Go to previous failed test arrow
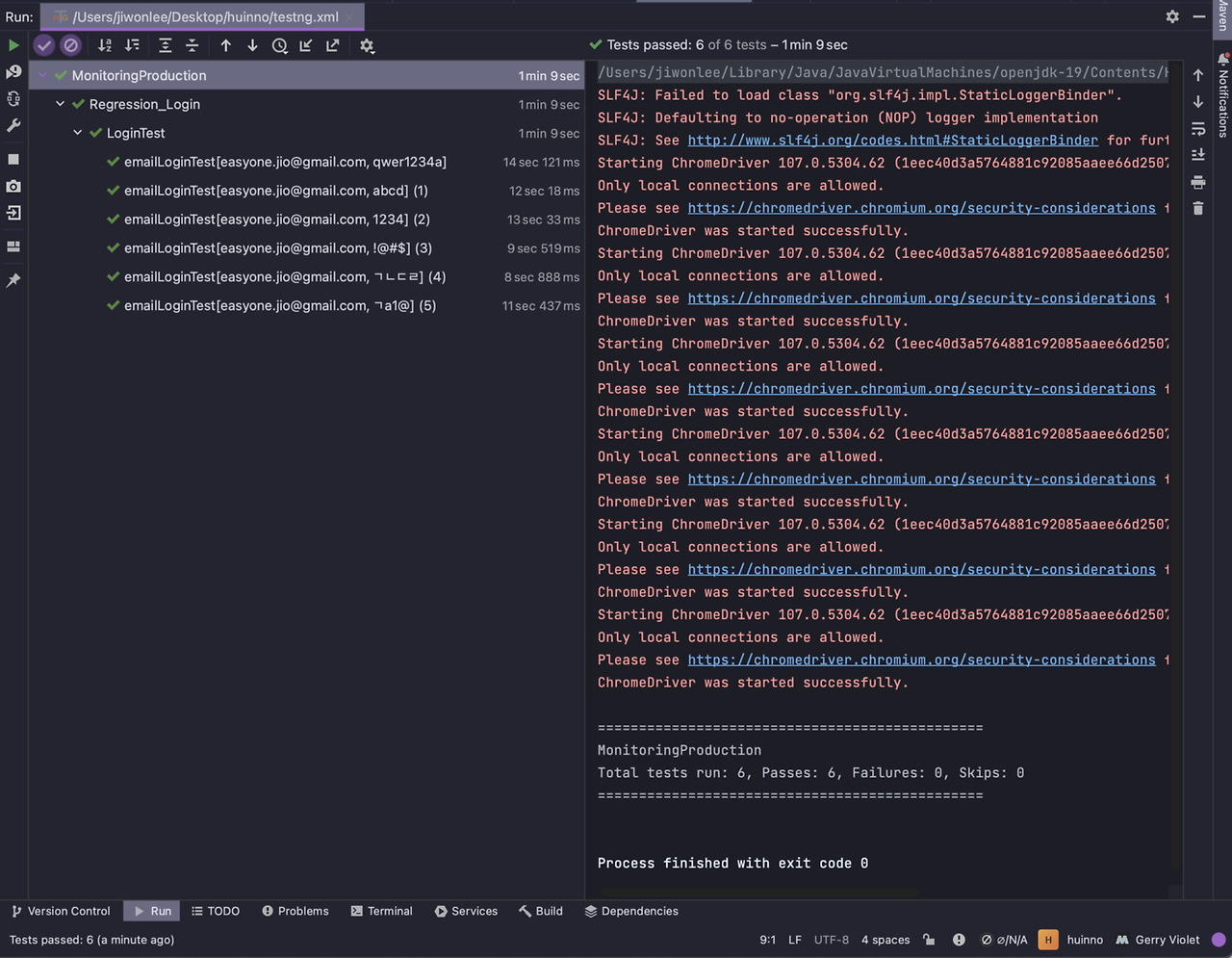Screen dimensions: 1232x958 (226, 45)
